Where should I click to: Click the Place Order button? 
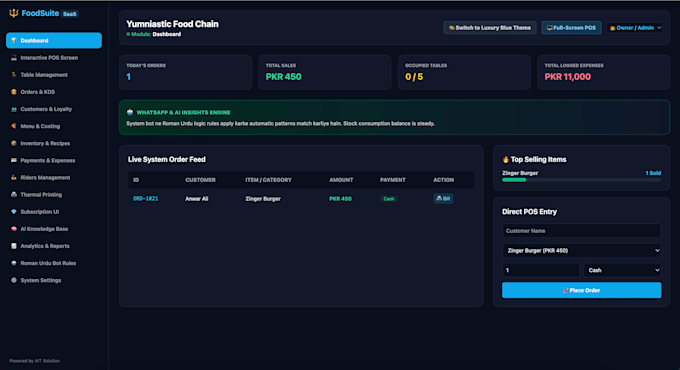pyautogui.click(x=582, y=290)
